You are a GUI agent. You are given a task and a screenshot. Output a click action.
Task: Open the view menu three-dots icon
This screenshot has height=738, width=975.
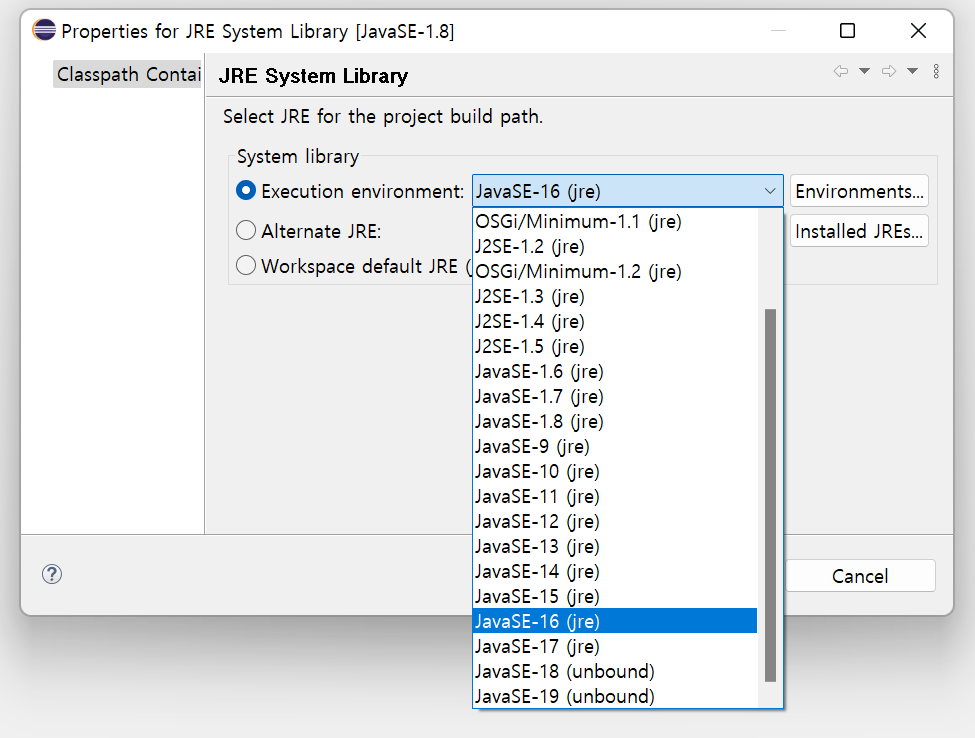[x=936, y=71]
